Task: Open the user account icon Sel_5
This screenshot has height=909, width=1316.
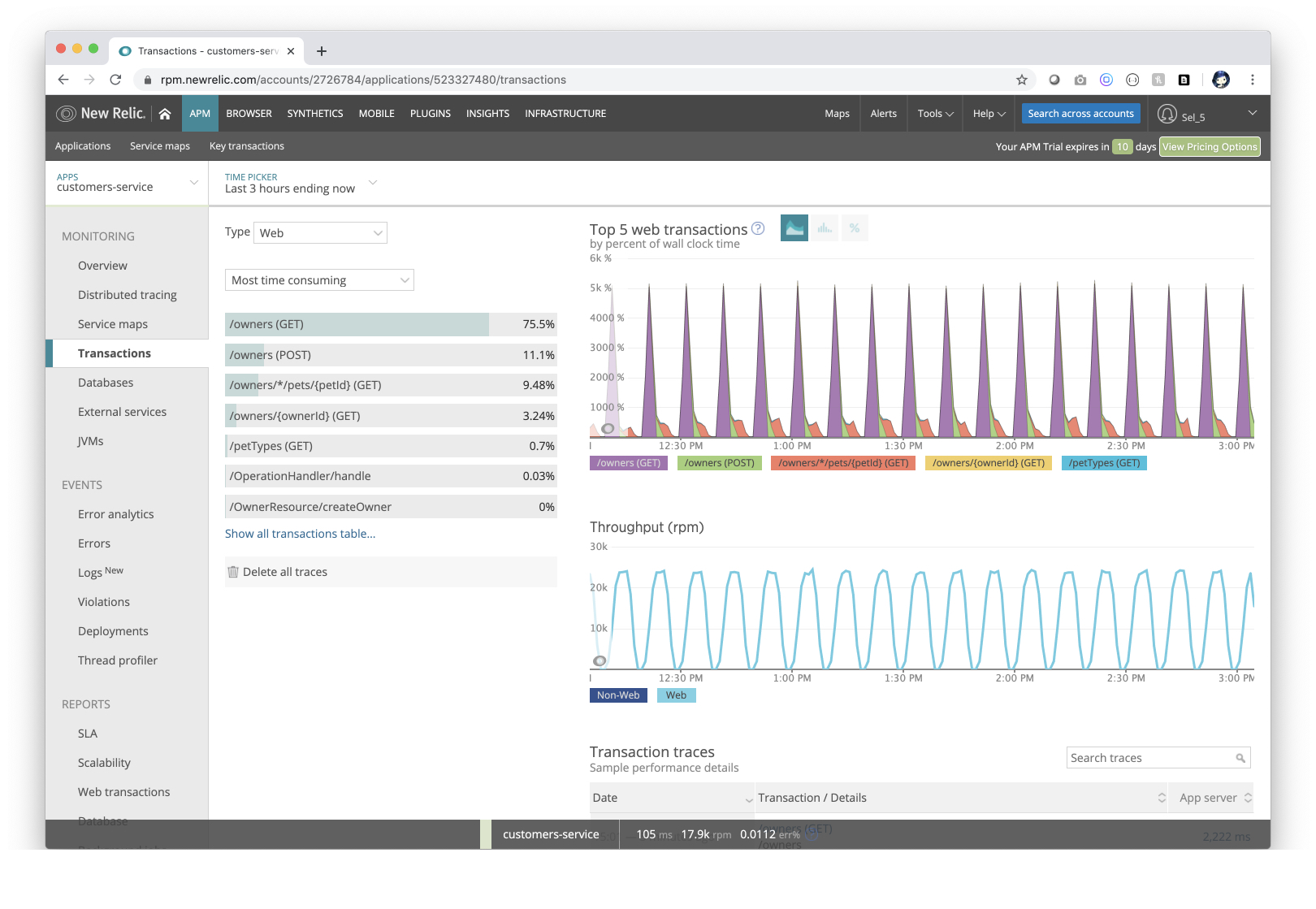Action: pyautogui.click(x=1167, y=115)
